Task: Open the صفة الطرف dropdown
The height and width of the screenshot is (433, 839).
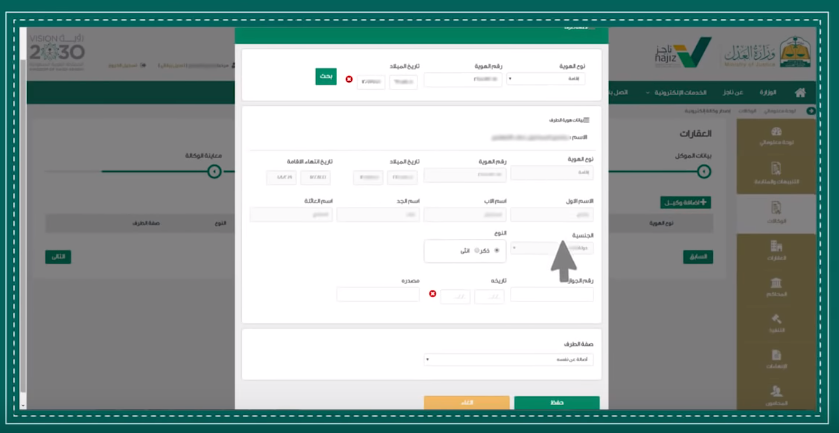Action: coord(508,359)
